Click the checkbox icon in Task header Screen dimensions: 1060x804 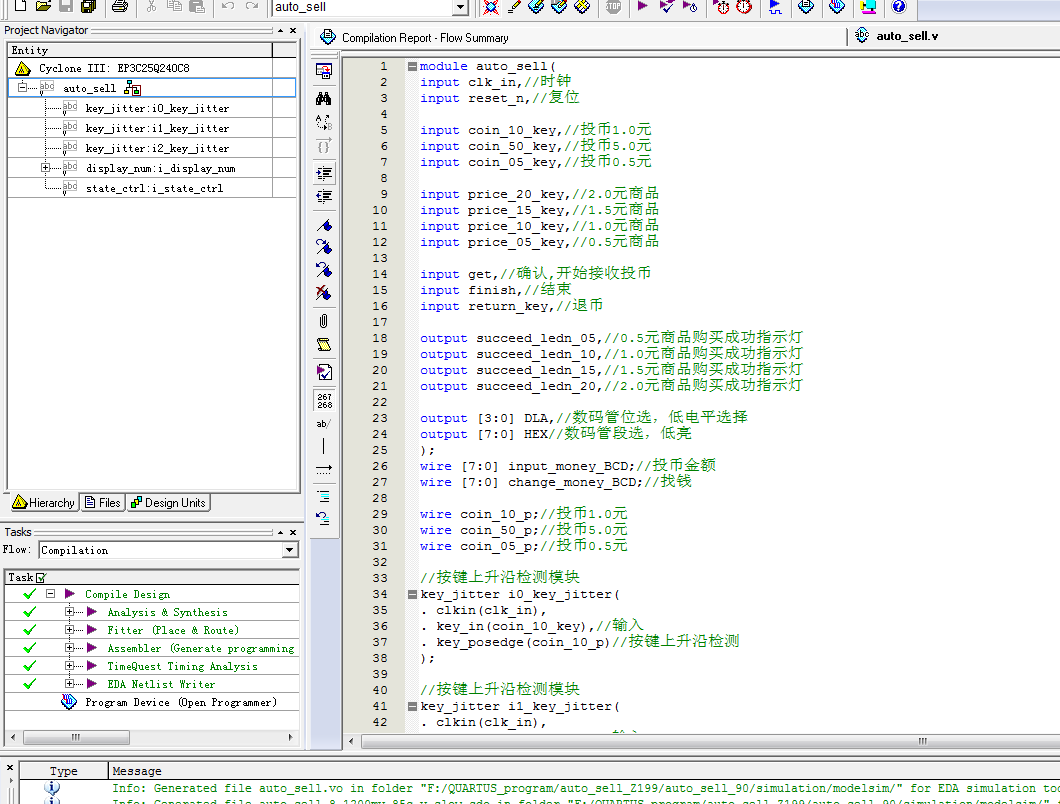41,577
